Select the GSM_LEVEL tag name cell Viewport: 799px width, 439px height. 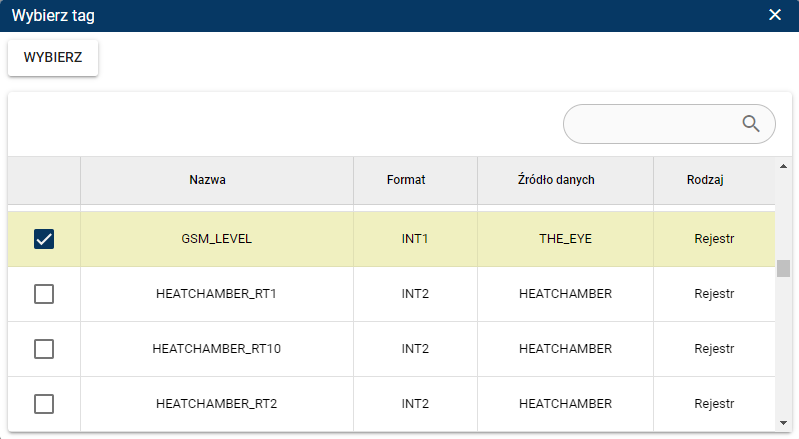(x=216, y=239)
